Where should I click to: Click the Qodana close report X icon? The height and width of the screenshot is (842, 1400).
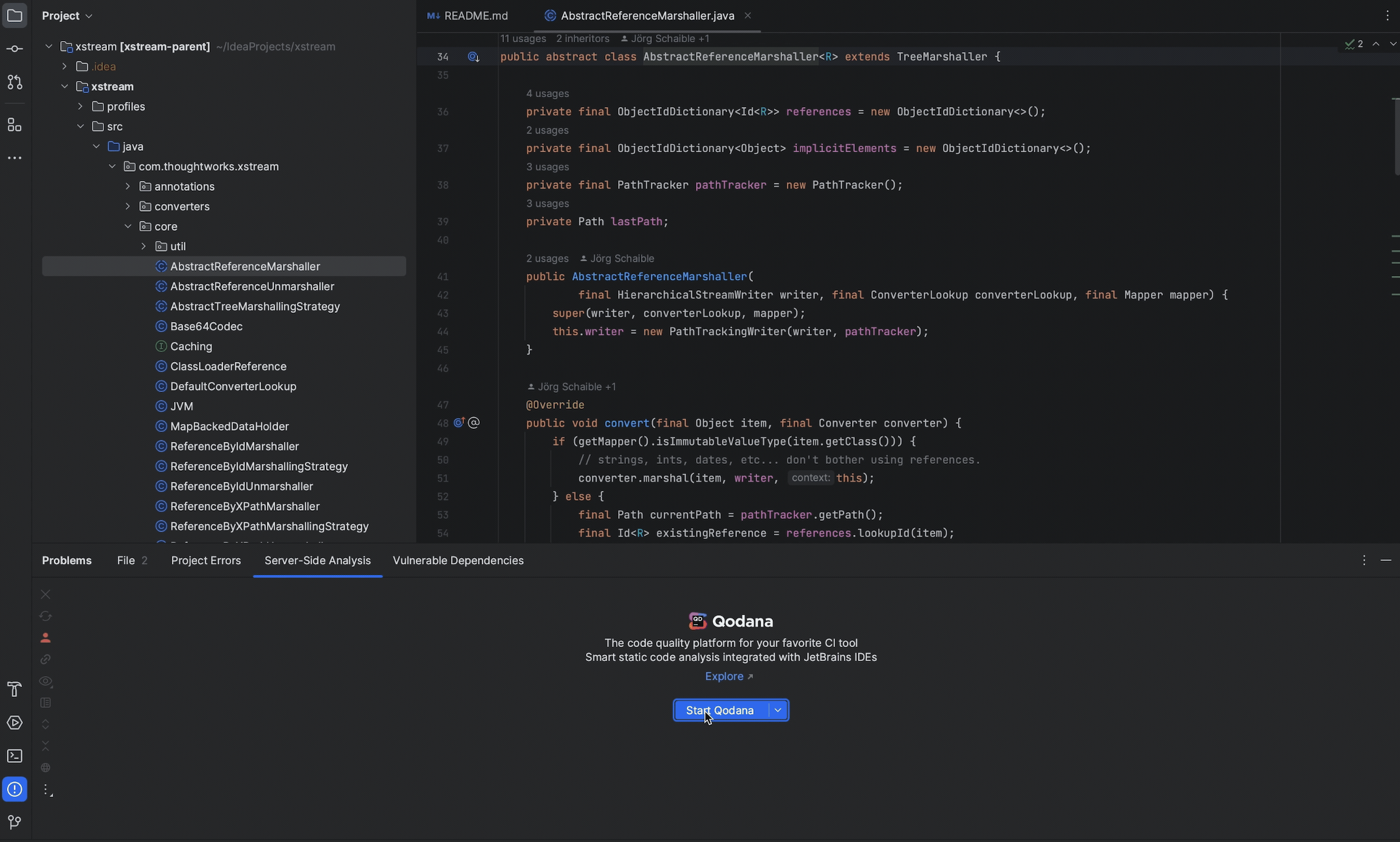46,594
